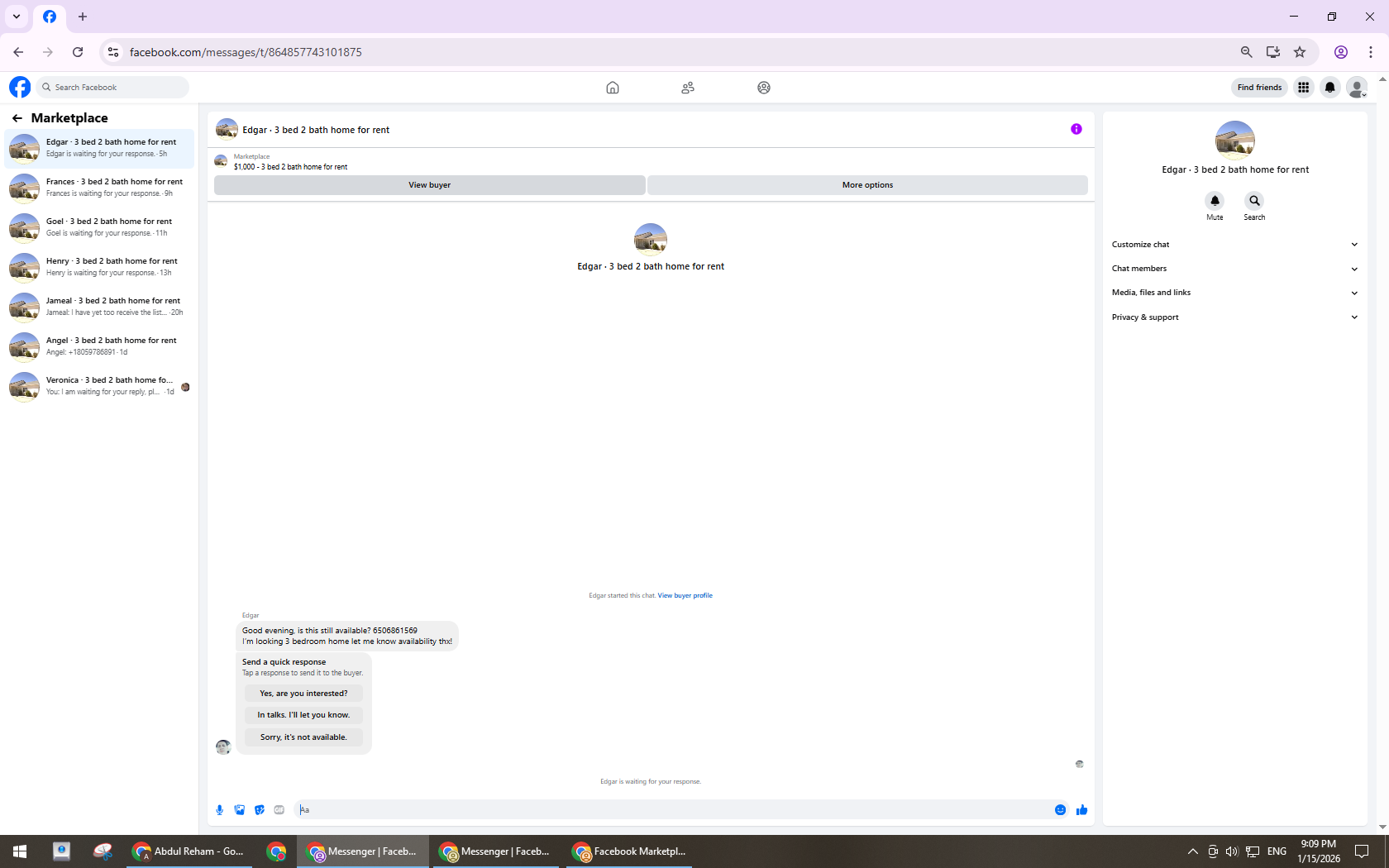The image size is (1389, 868).
Task: Click the More options button
Action: point(867,185)
